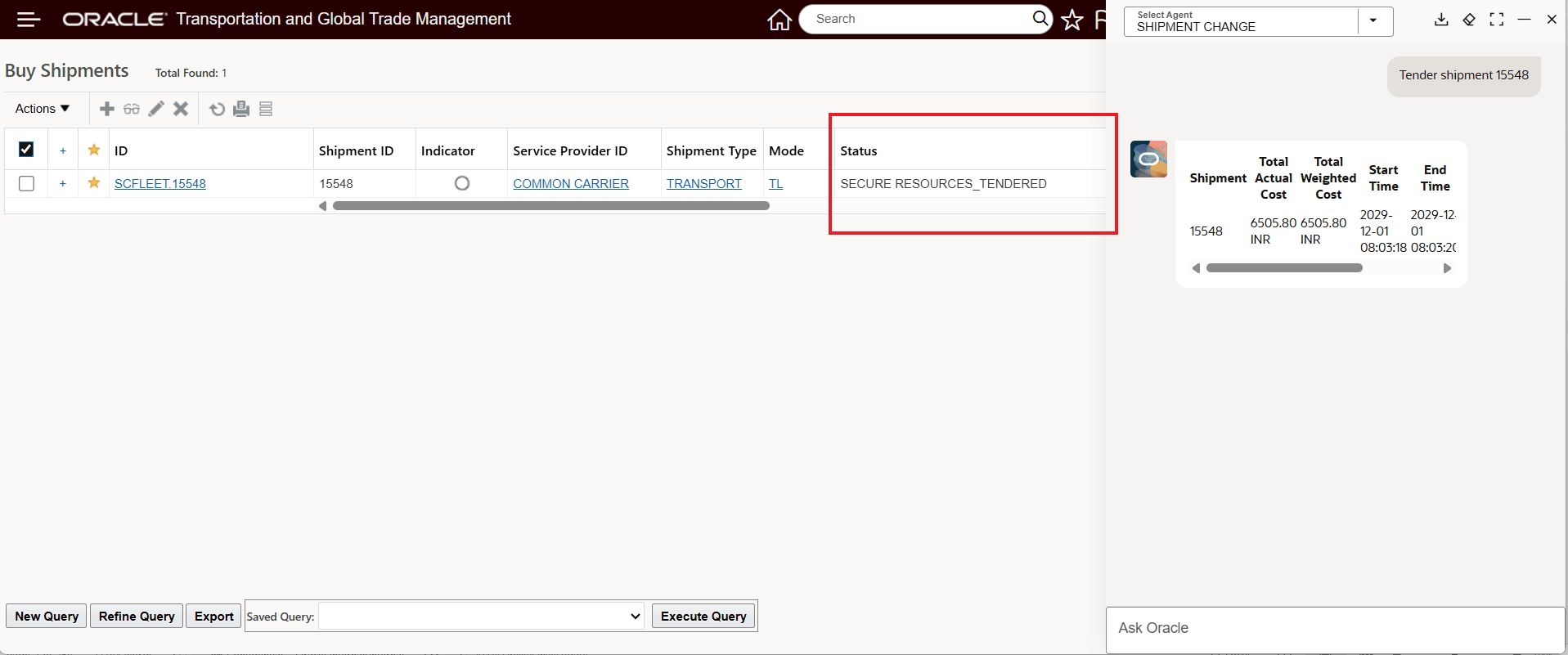Click the shipments table horizontal scrollbar

click(x=550, y=206)
